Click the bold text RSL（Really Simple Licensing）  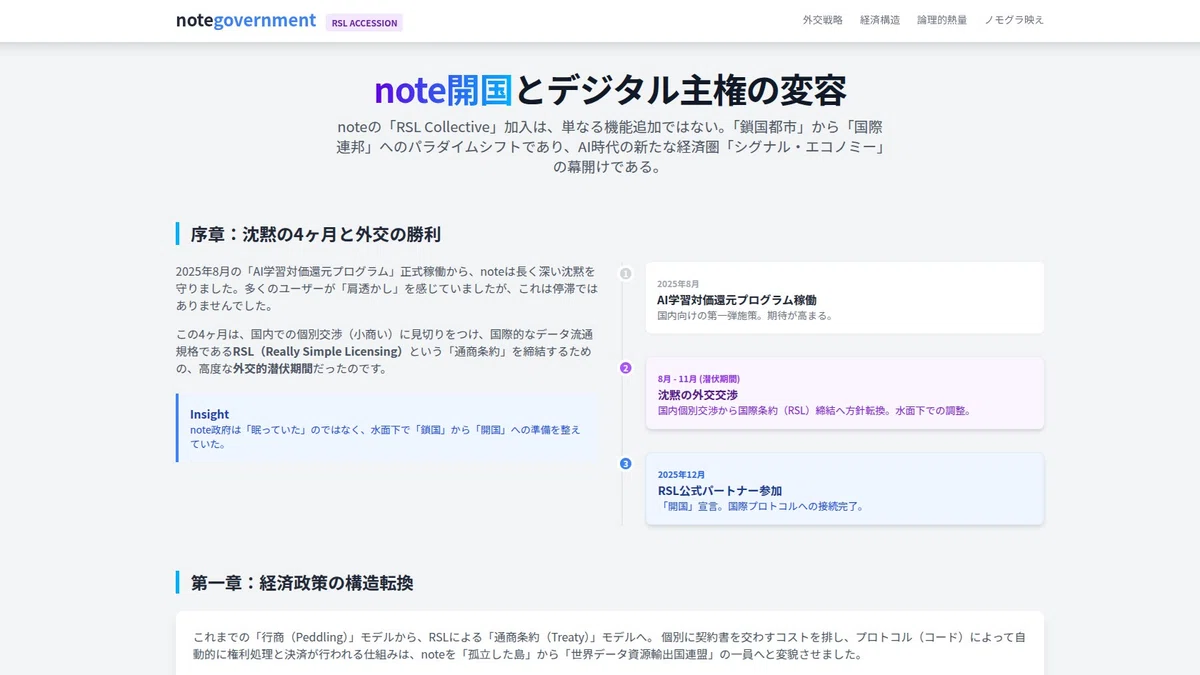click(319, 351)
